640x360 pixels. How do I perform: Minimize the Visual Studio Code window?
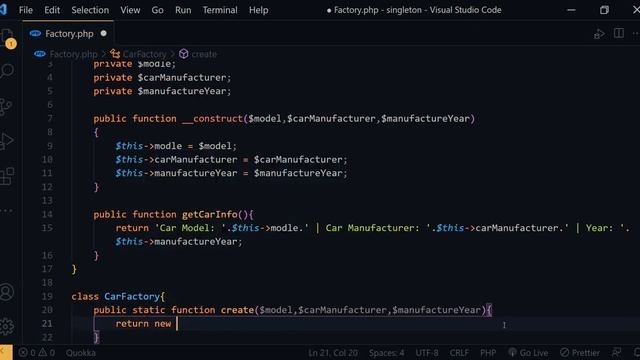(x=571, y=10)
